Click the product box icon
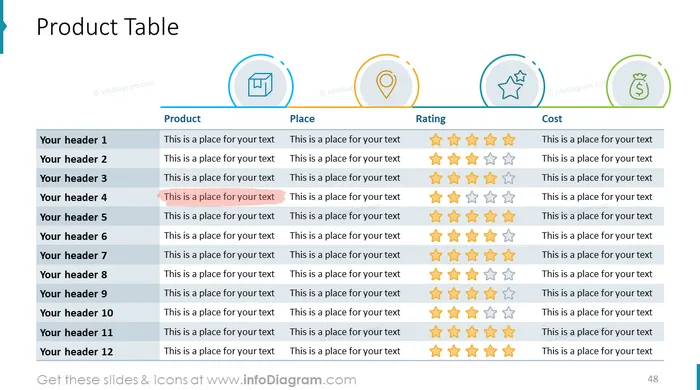700x390 pixels. (260, 85)
